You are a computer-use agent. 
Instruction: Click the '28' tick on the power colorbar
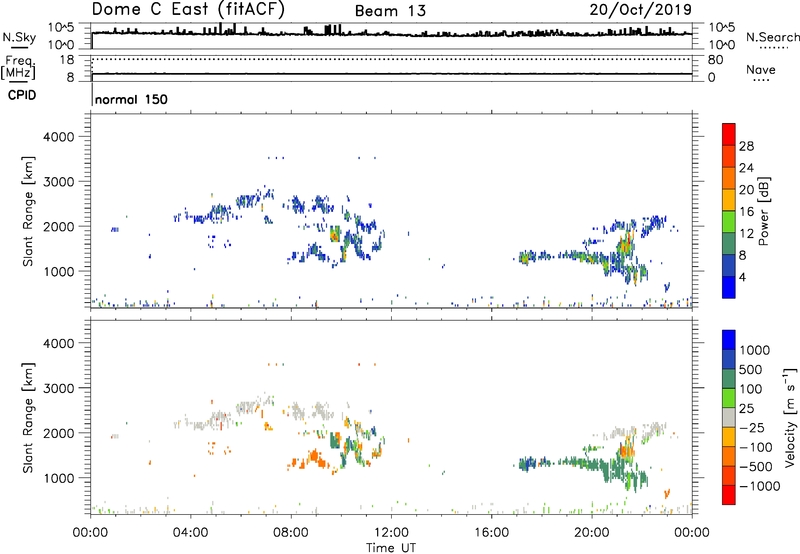pyautogui.click(x=746, y=146)
